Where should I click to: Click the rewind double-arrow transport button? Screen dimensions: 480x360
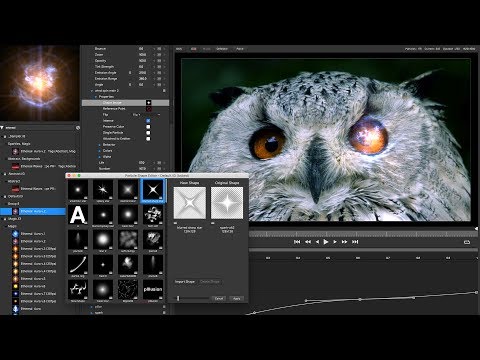click(x=308, y=242)
